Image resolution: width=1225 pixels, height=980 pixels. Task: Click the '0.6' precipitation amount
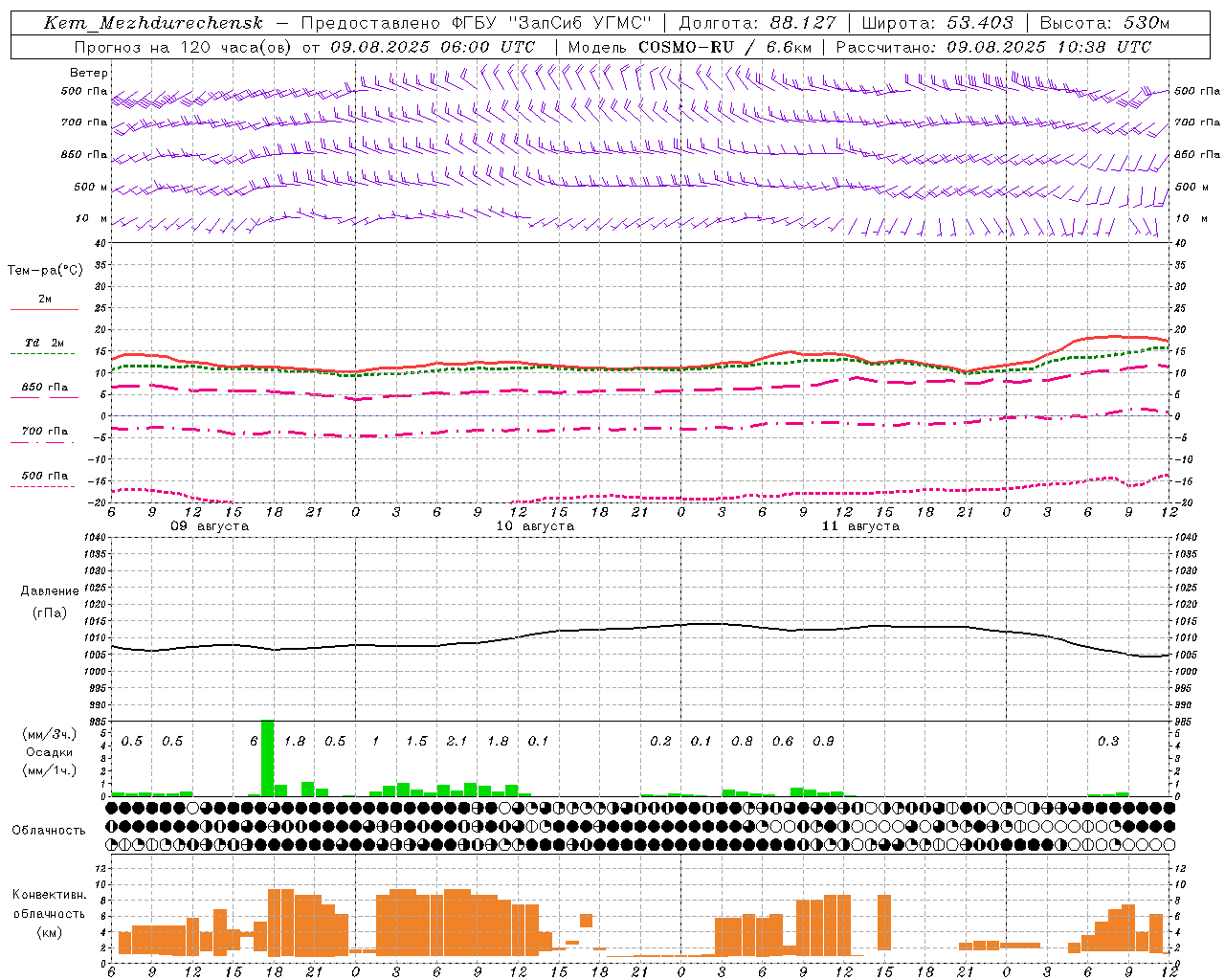click(783, 742)
